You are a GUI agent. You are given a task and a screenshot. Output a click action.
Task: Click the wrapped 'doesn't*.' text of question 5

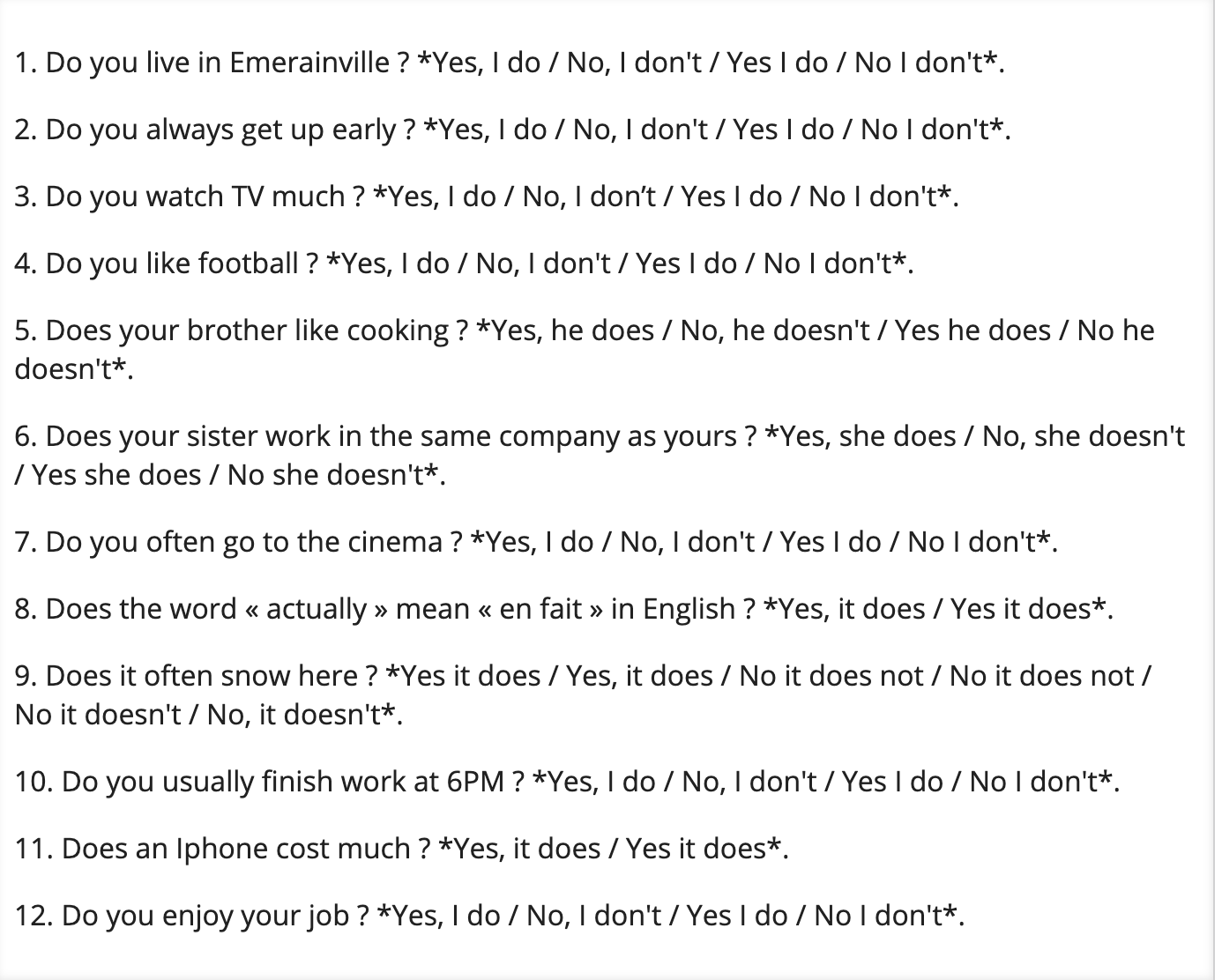(x=74, y=368)
